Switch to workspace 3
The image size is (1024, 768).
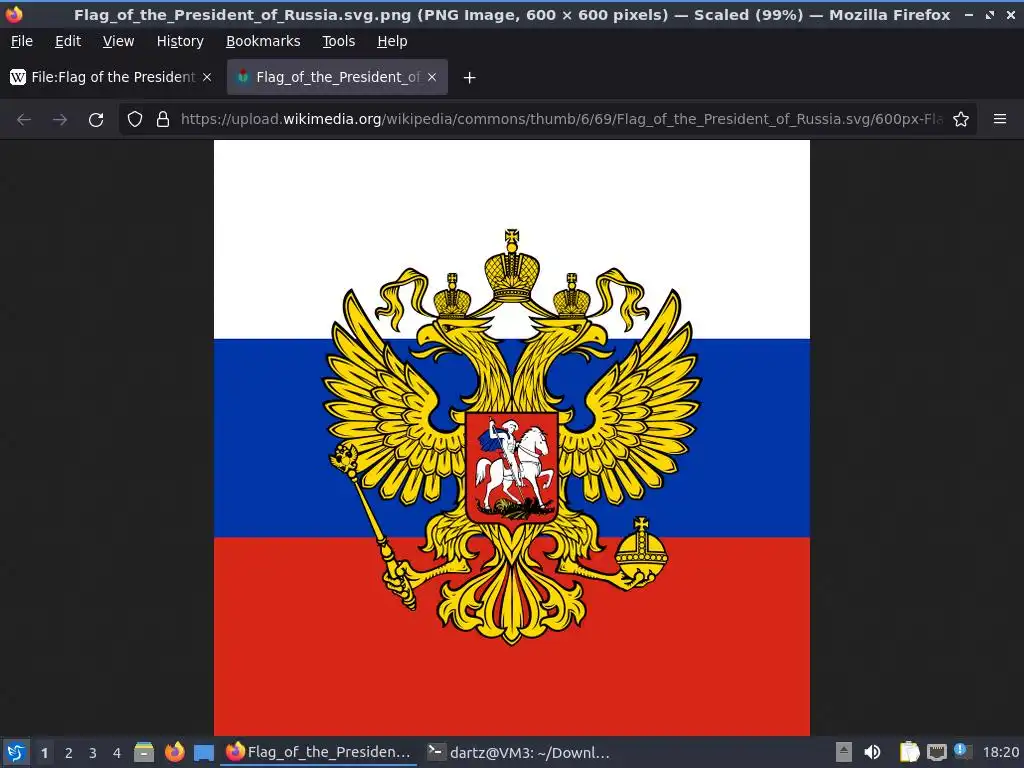pos(93,753)
